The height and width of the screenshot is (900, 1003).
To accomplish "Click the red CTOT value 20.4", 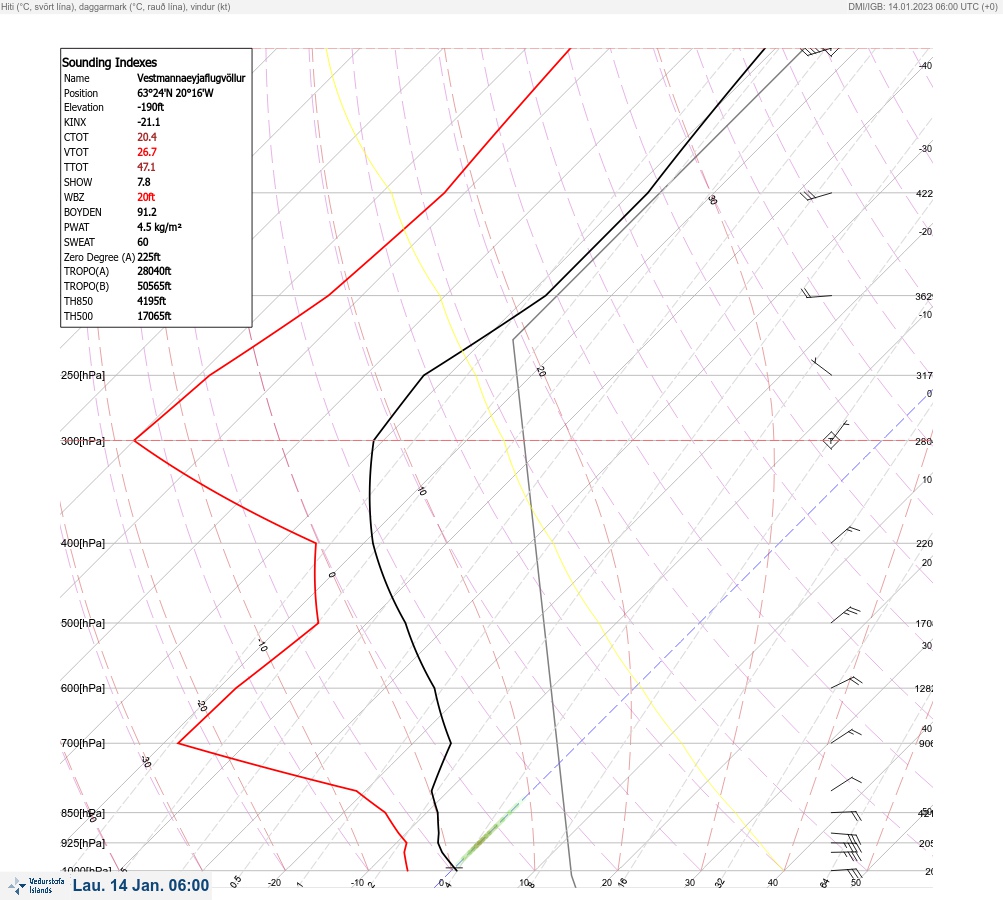I will coord(146,137).
